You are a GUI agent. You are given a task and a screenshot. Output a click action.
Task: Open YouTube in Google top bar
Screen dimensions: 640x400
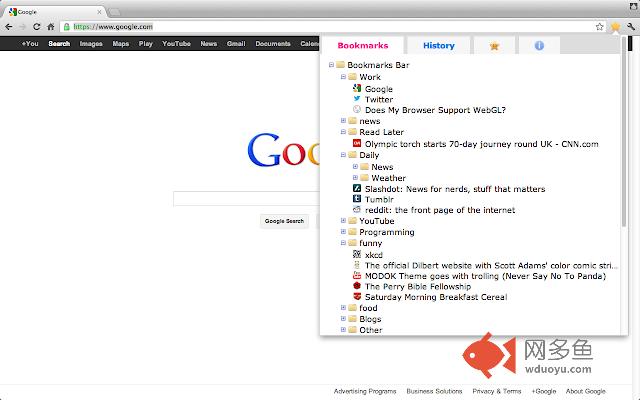tap(176, 43)
